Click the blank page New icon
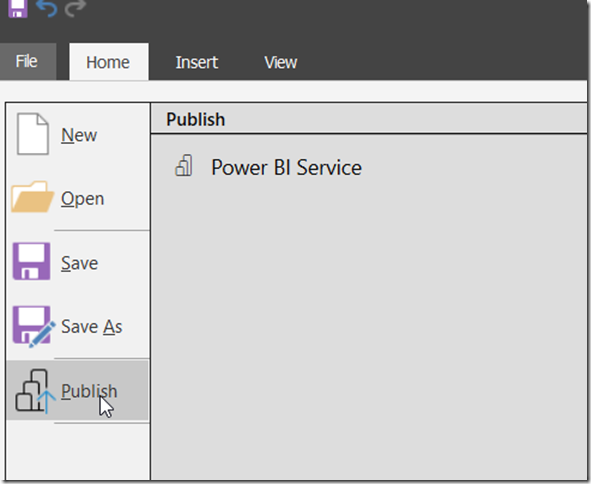Screen dimensions: 591x484 tap(33, 134)
